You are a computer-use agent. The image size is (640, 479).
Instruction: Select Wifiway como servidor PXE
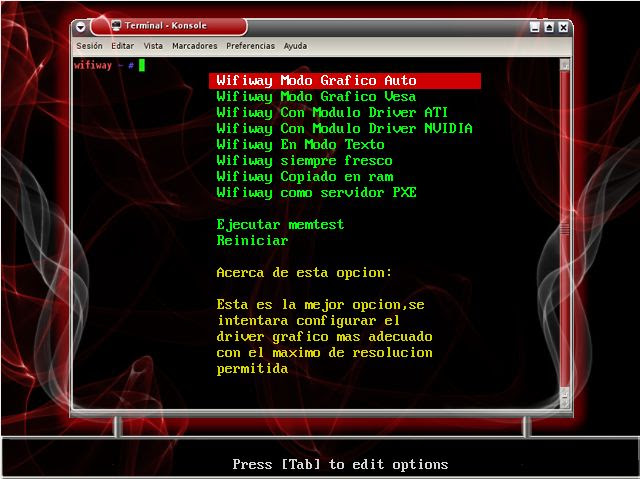[x=316, y=193]
